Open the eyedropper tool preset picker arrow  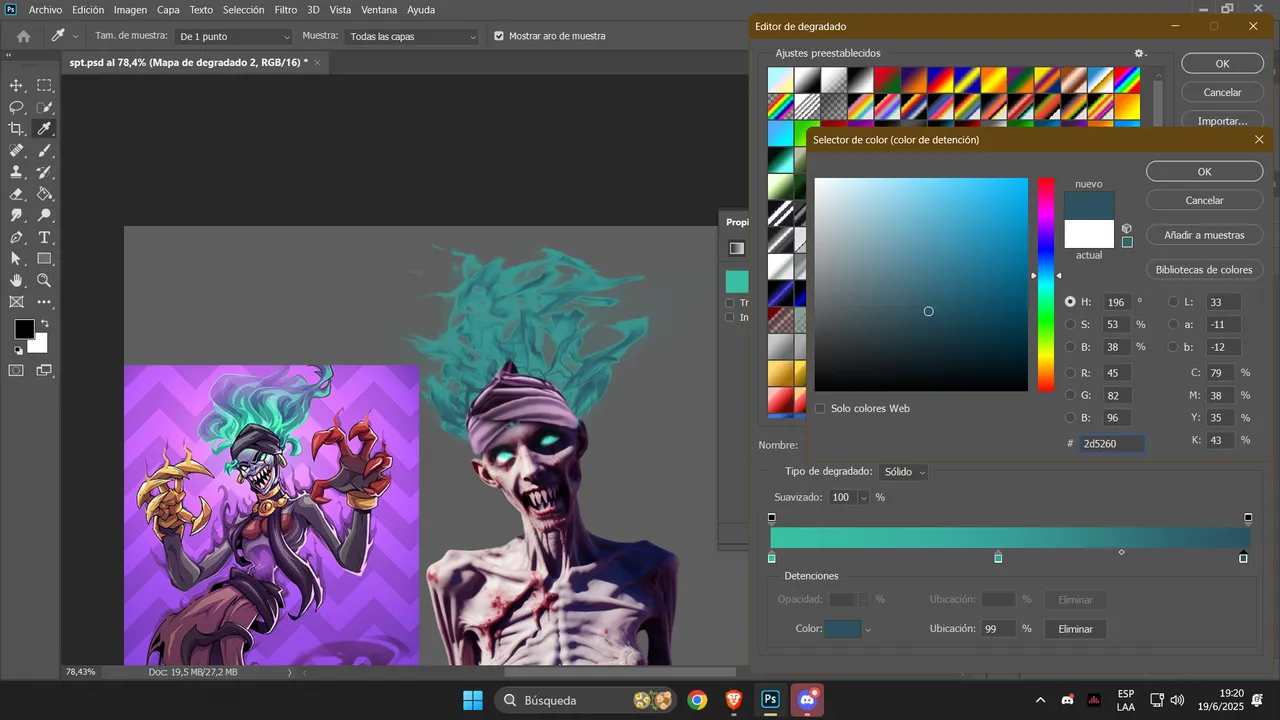click(75, 37)
